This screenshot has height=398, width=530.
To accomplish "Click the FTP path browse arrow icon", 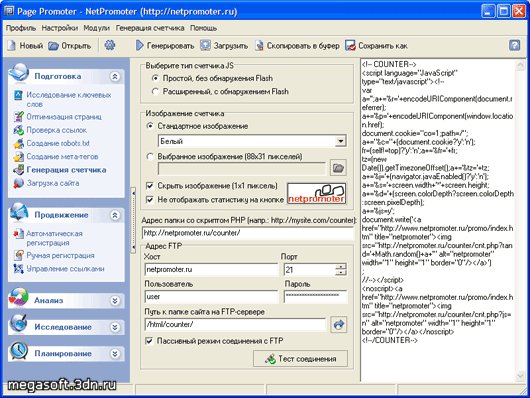I will click(x=338, y=325).
